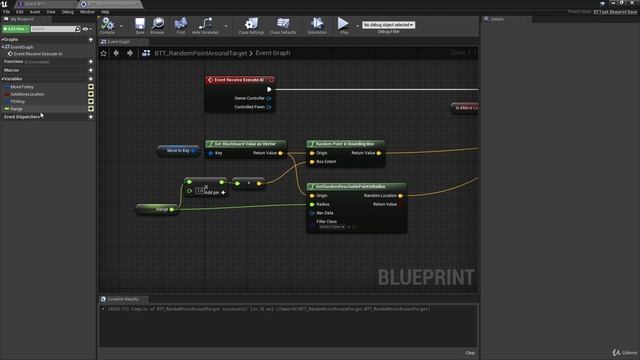Open Class Settings from toolbar
640x360 pixels.
click(x=251, y=26)
